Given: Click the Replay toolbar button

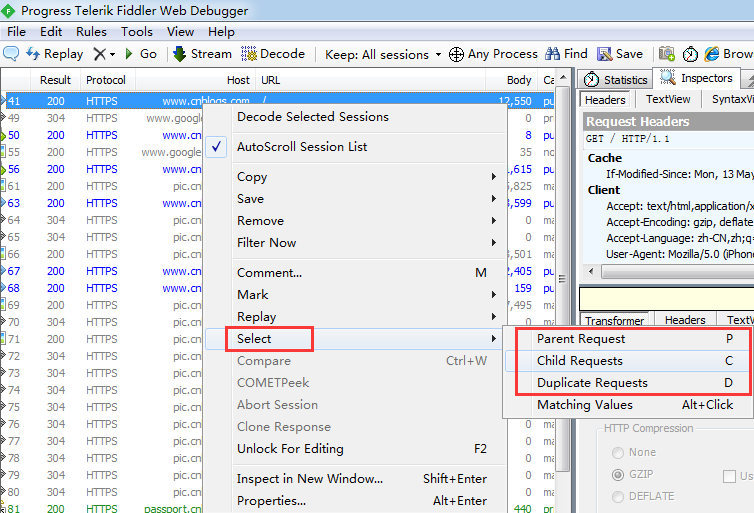Looking at the screenshot, I should click(x=55, y=54).
